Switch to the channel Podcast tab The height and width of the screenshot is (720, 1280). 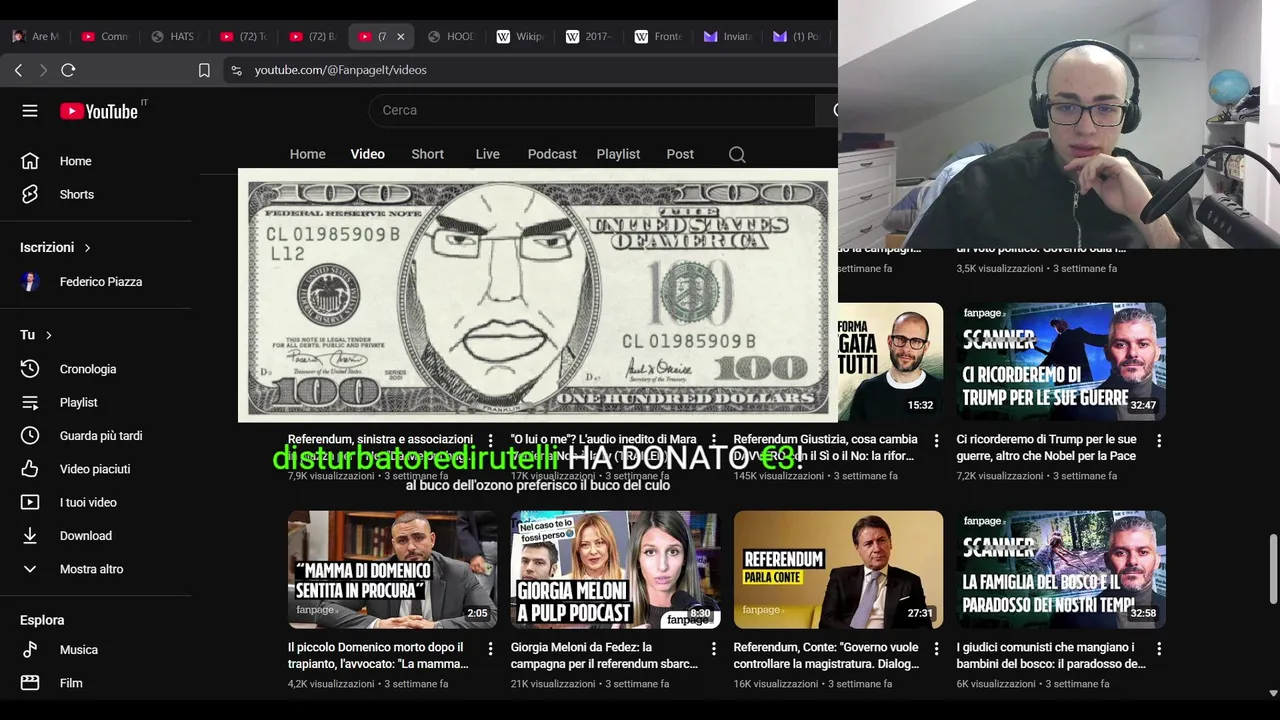pyautogui.click(x=552, y=154)
